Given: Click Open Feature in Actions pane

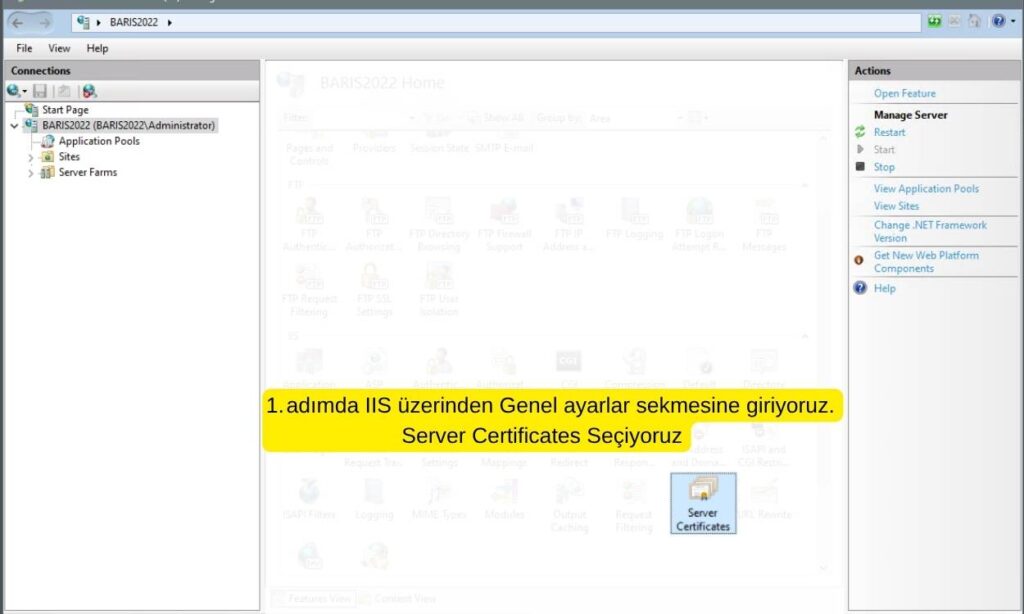Looking at the screenshot, I should [904, 93].
